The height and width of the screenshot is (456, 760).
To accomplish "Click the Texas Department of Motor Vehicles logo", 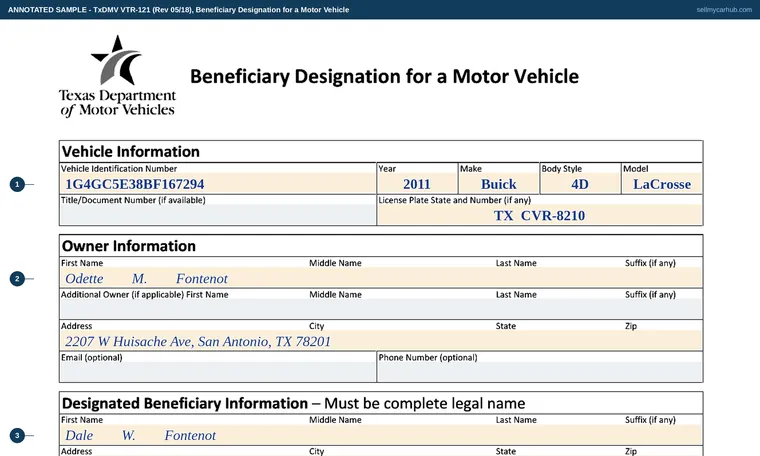I will pos(117,76).
